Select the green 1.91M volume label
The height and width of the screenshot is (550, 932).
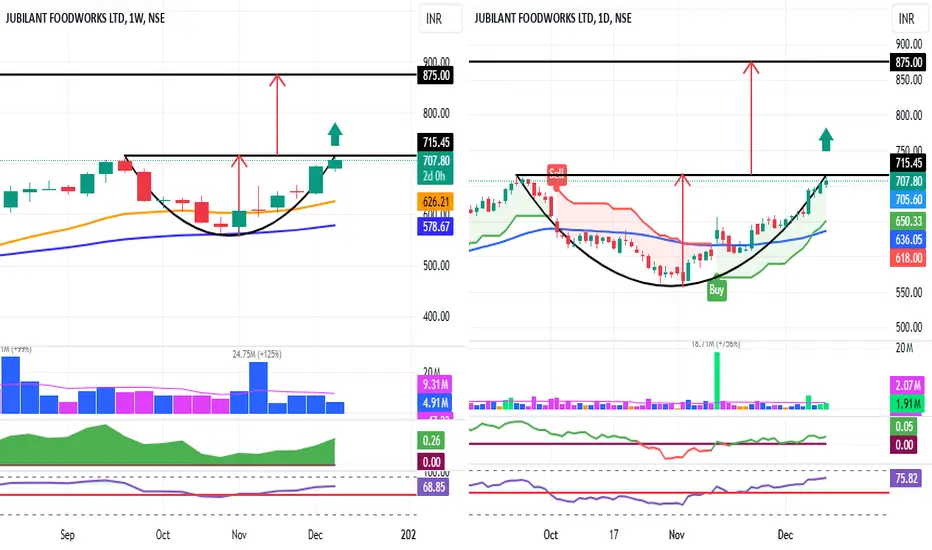pyautogui.click(x=908, y=404)
